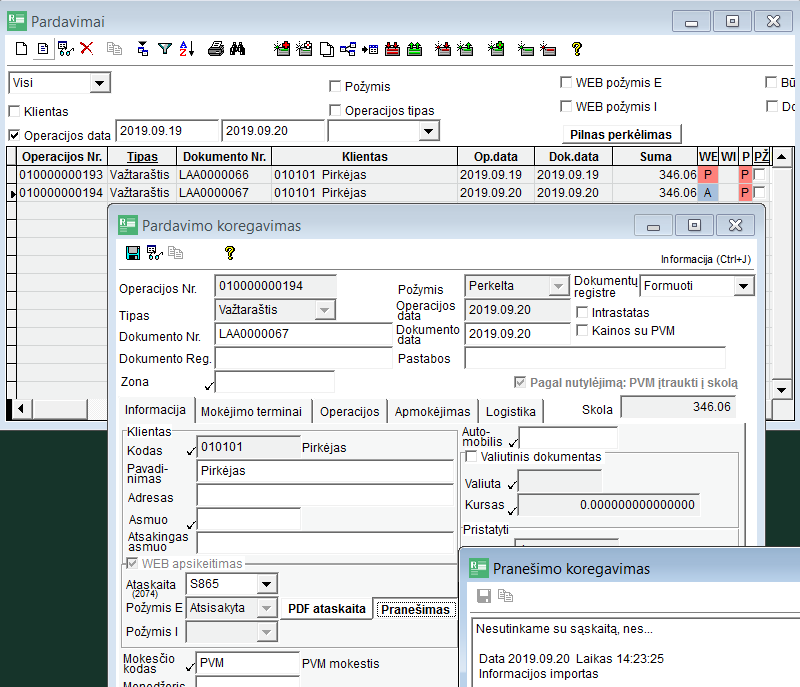Screen dimensions: 800x687
Task: Enable the Klientas filter checkbox
Action: coord(14,111)
